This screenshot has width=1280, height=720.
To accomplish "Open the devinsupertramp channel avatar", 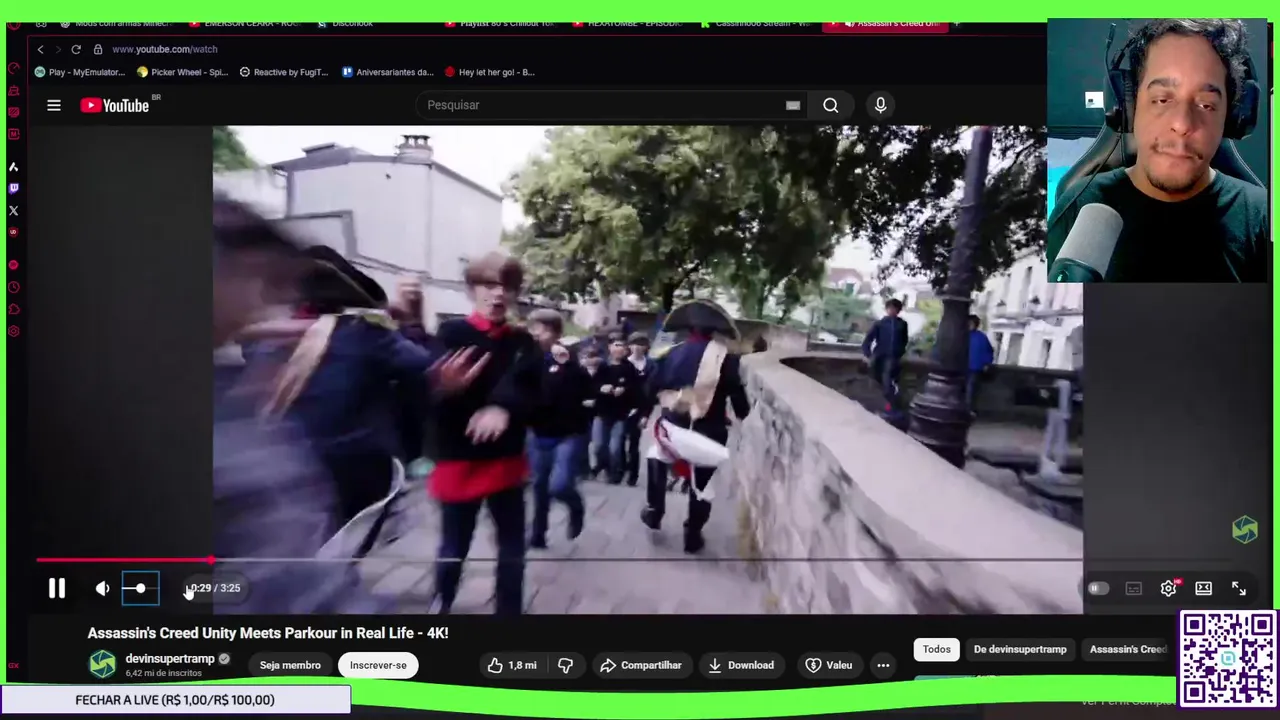I will (x=102, y=664).
